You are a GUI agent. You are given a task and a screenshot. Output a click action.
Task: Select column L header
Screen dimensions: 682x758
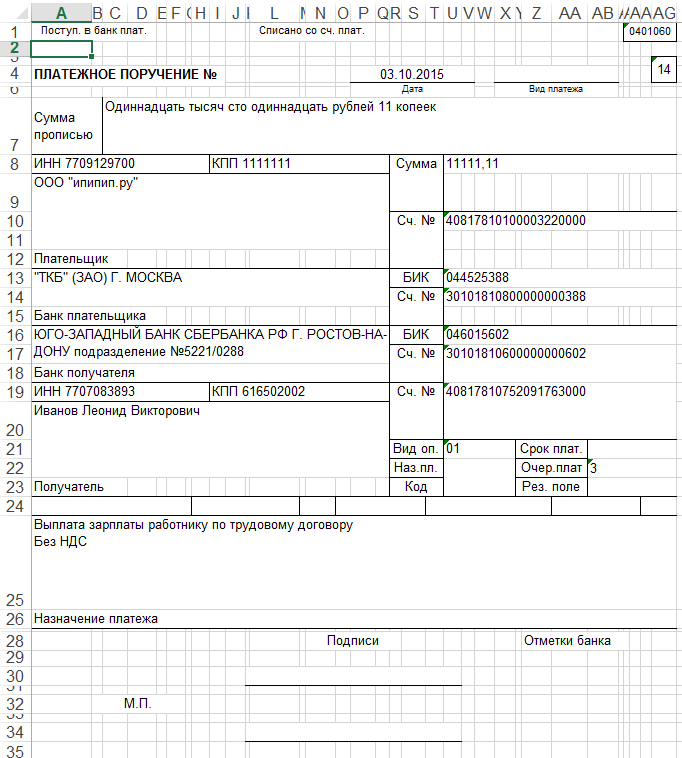point(275,13)
